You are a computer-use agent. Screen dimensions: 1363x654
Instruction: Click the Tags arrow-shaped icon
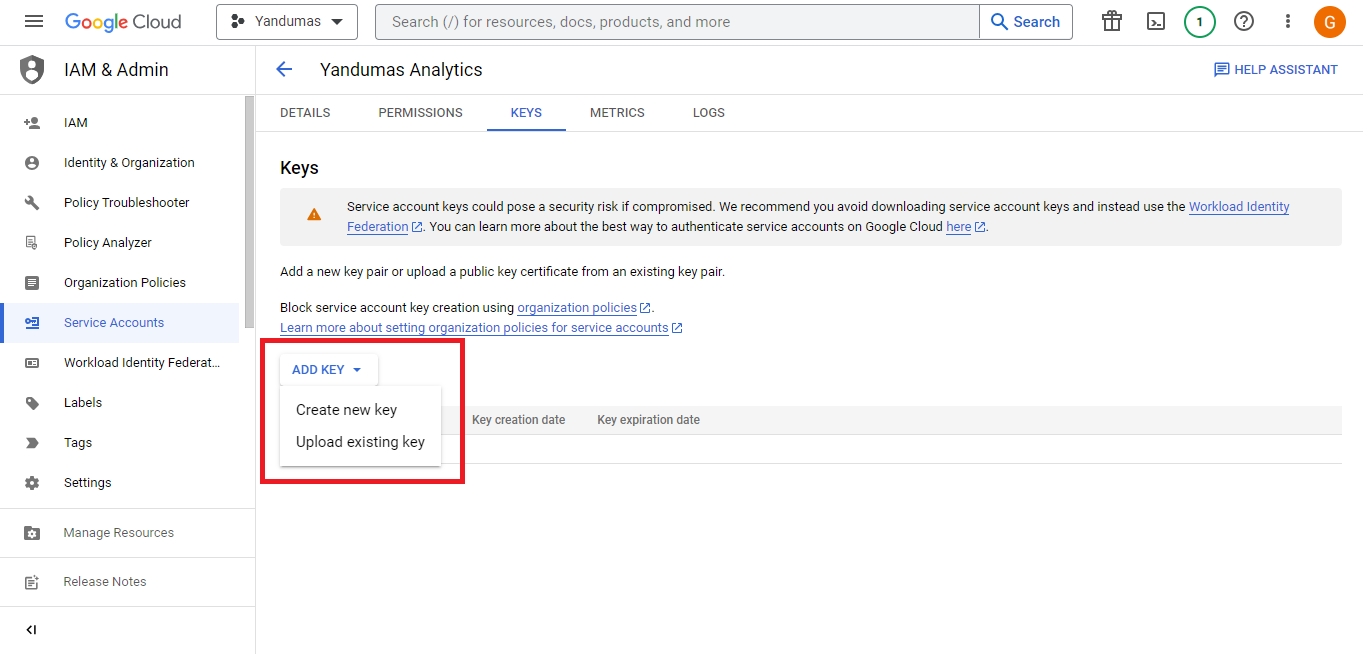[32, 443]
